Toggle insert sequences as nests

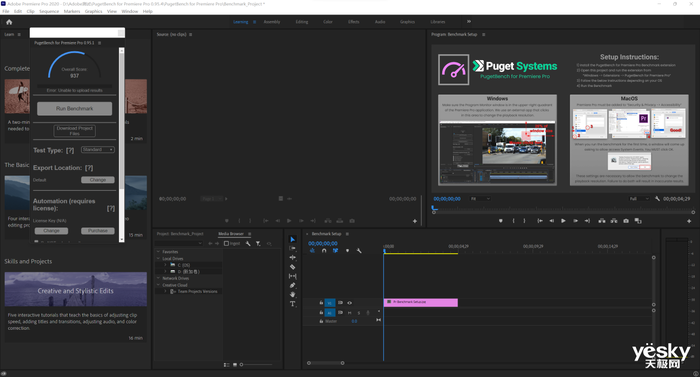[312, 251]
